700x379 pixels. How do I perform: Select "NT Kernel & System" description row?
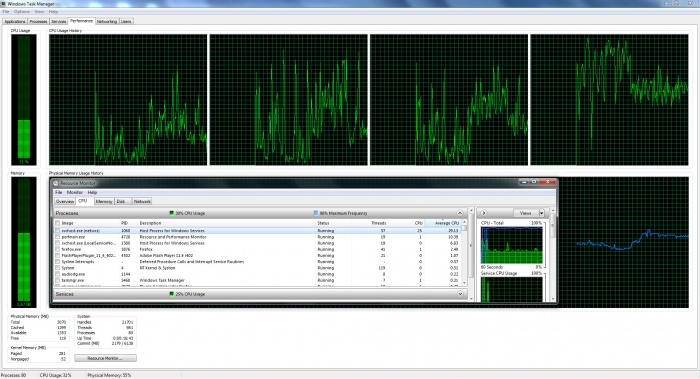pyautogui.click(x=157, y=268)
